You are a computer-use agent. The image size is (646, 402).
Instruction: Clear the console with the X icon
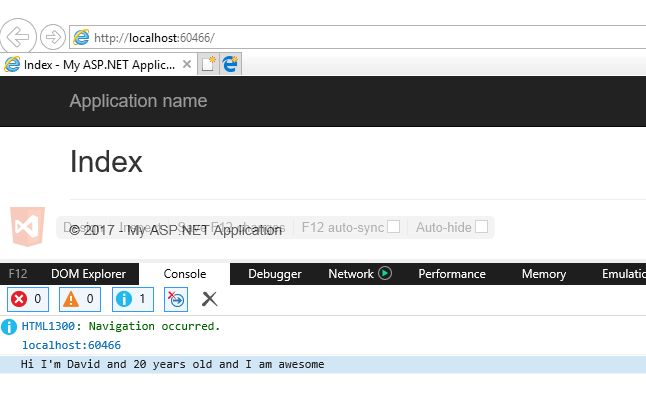point(209,298)
